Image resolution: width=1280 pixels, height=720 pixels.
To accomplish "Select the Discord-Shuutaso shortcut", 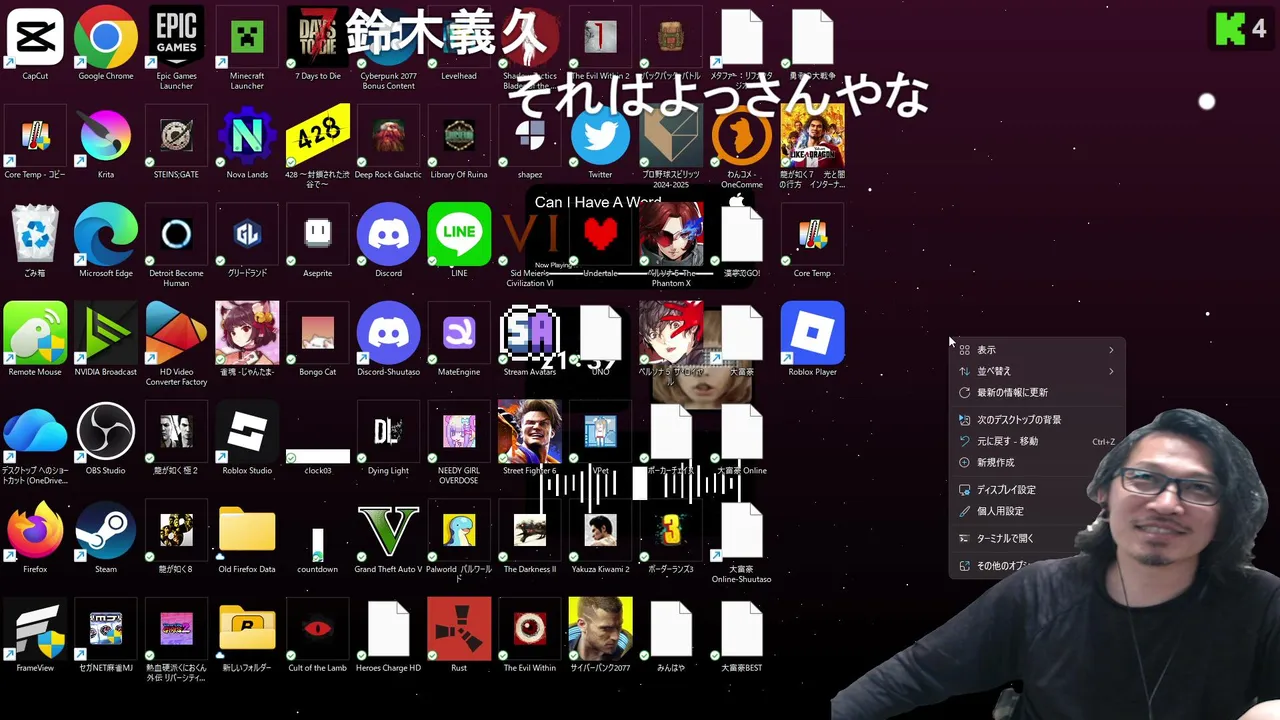I will coord(388,333).
